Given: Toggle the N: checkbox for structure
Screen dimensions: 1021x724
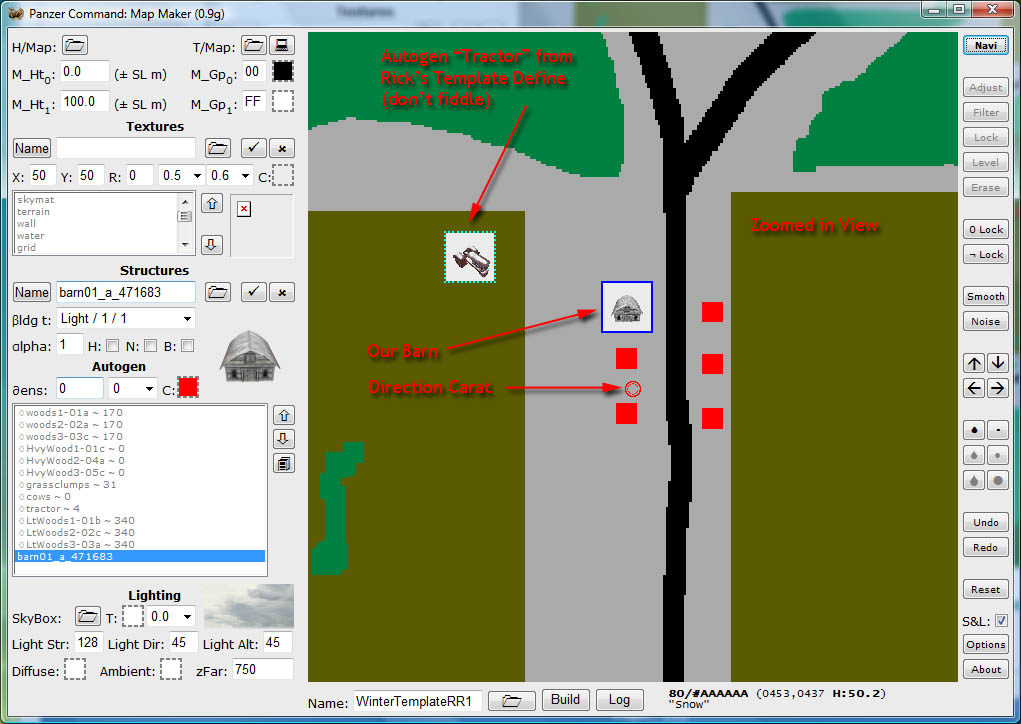Looking at the screenshot, I should [150, 346].
